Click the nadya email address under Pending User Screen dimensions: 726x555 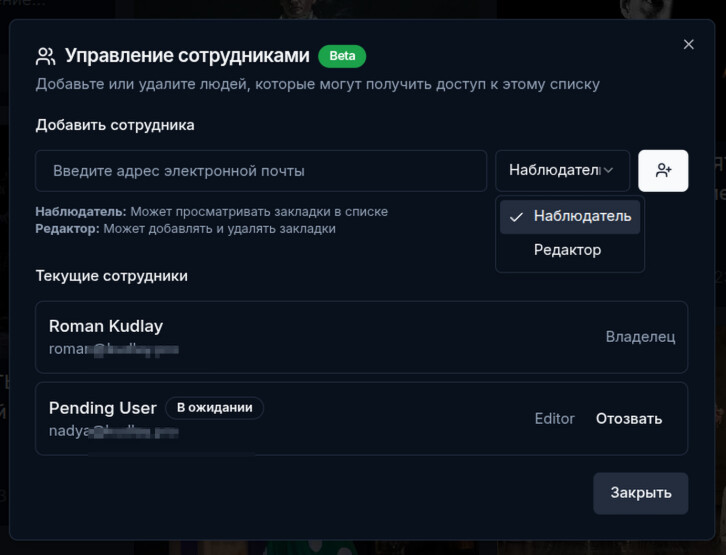[x=113, y=431]
